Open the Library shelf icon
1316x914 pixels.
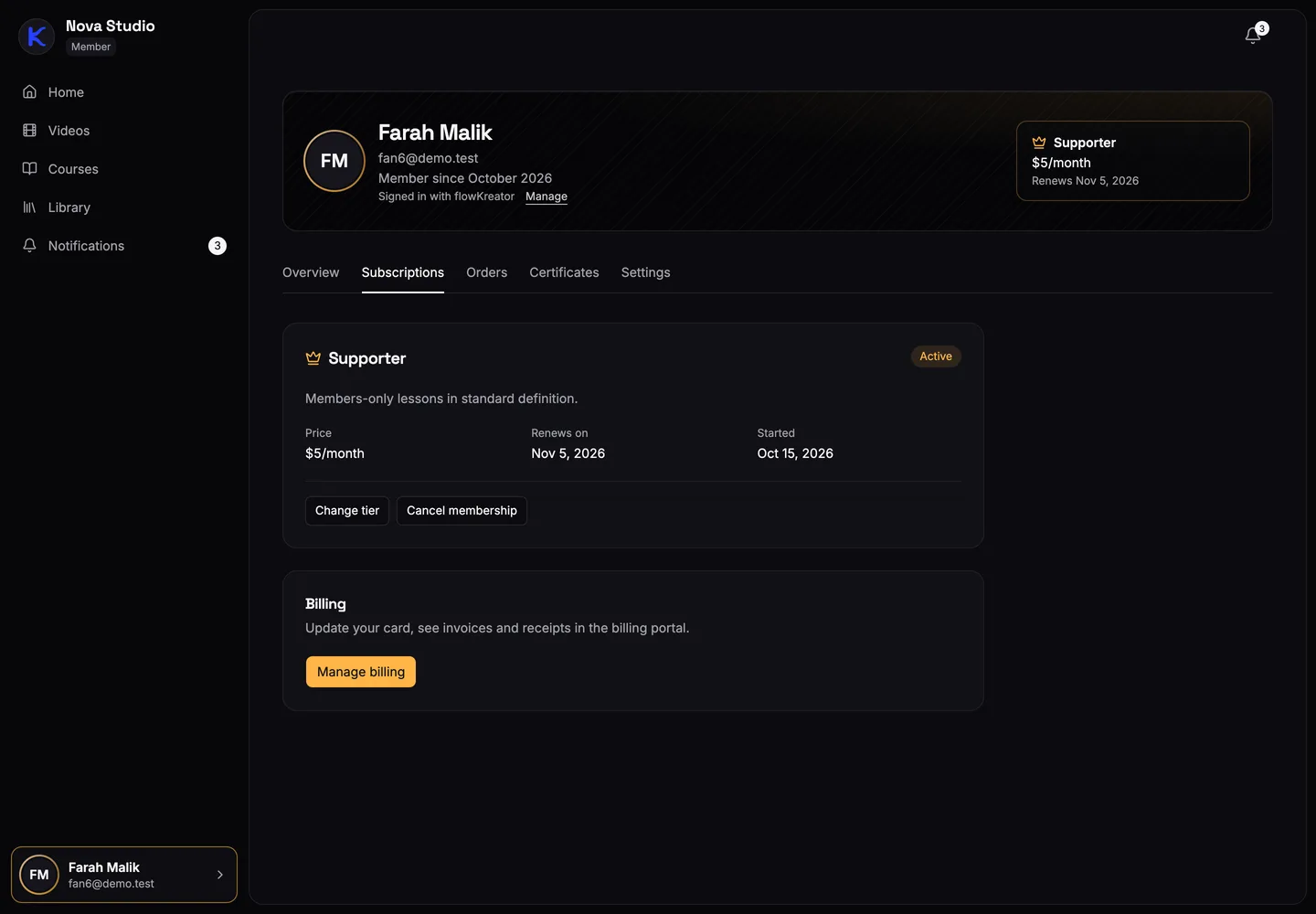click(x=29, y=207)
